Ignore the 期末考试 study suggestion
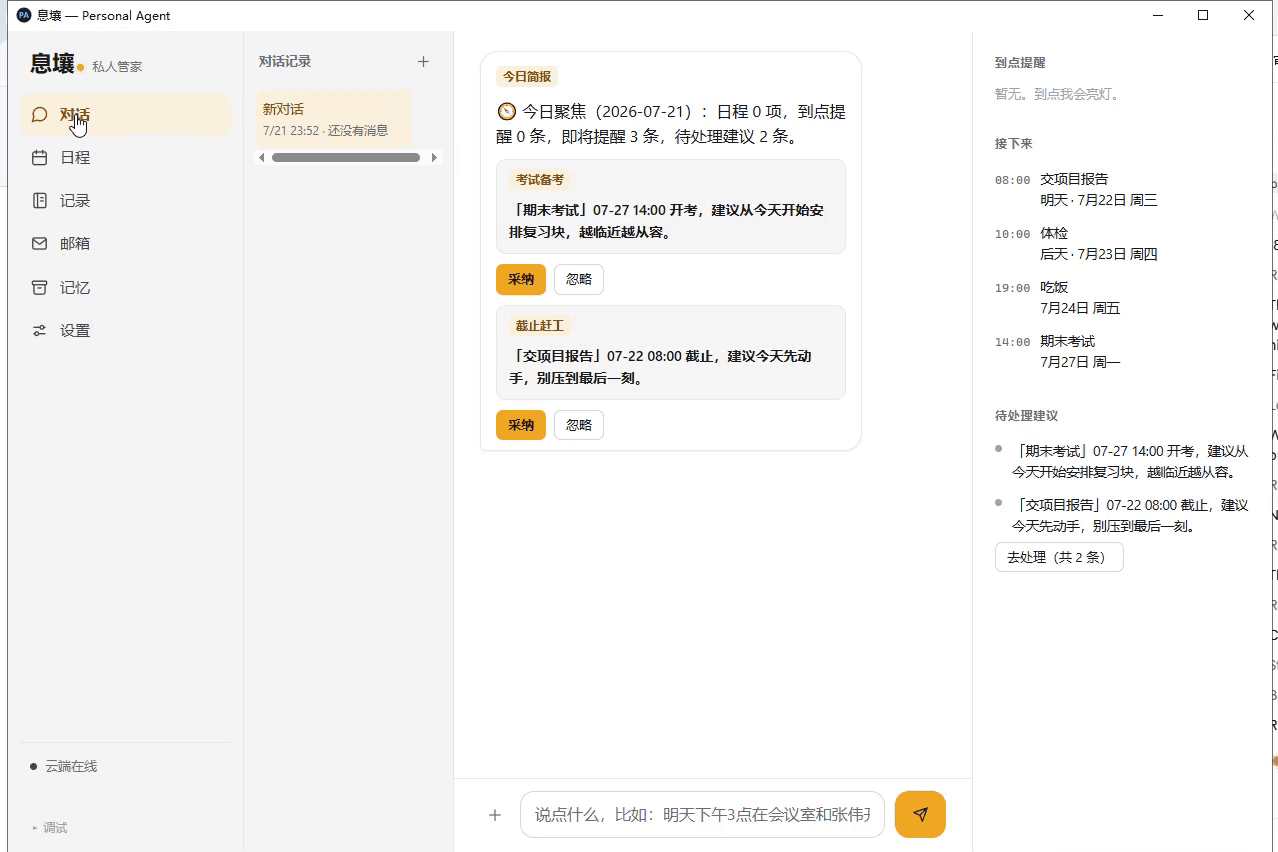The height and width of the screenshot is (852, 1278). point(579,280)
